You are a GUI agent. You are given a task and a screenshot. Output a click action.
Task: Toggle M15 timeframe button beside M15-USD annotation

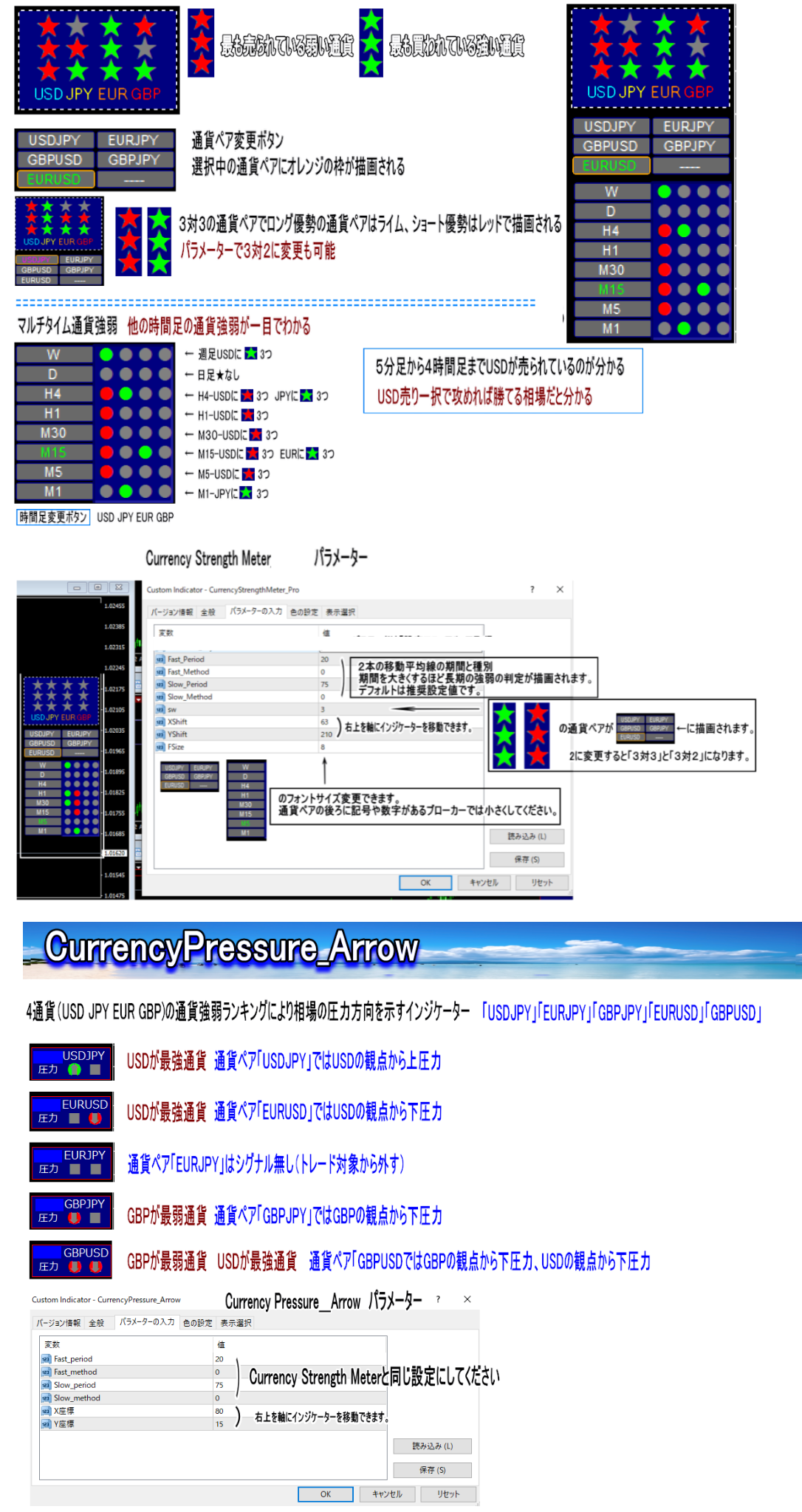53,452
